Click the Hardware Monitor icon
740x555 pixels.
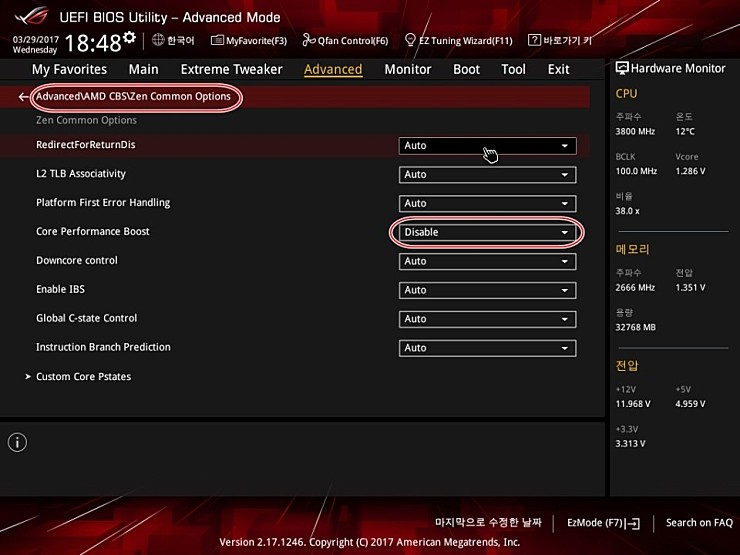click(622, 68)
